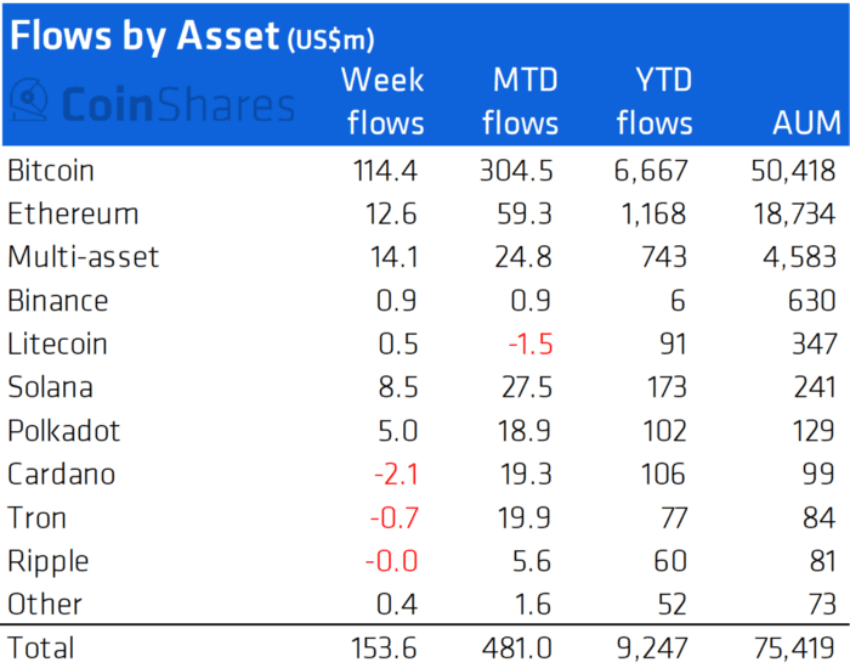Image resolution: width=852 pixels, height=670 pixels.
Task: Click Bitcoin's AUM value 50,418
Action: (x=793, y=170)
